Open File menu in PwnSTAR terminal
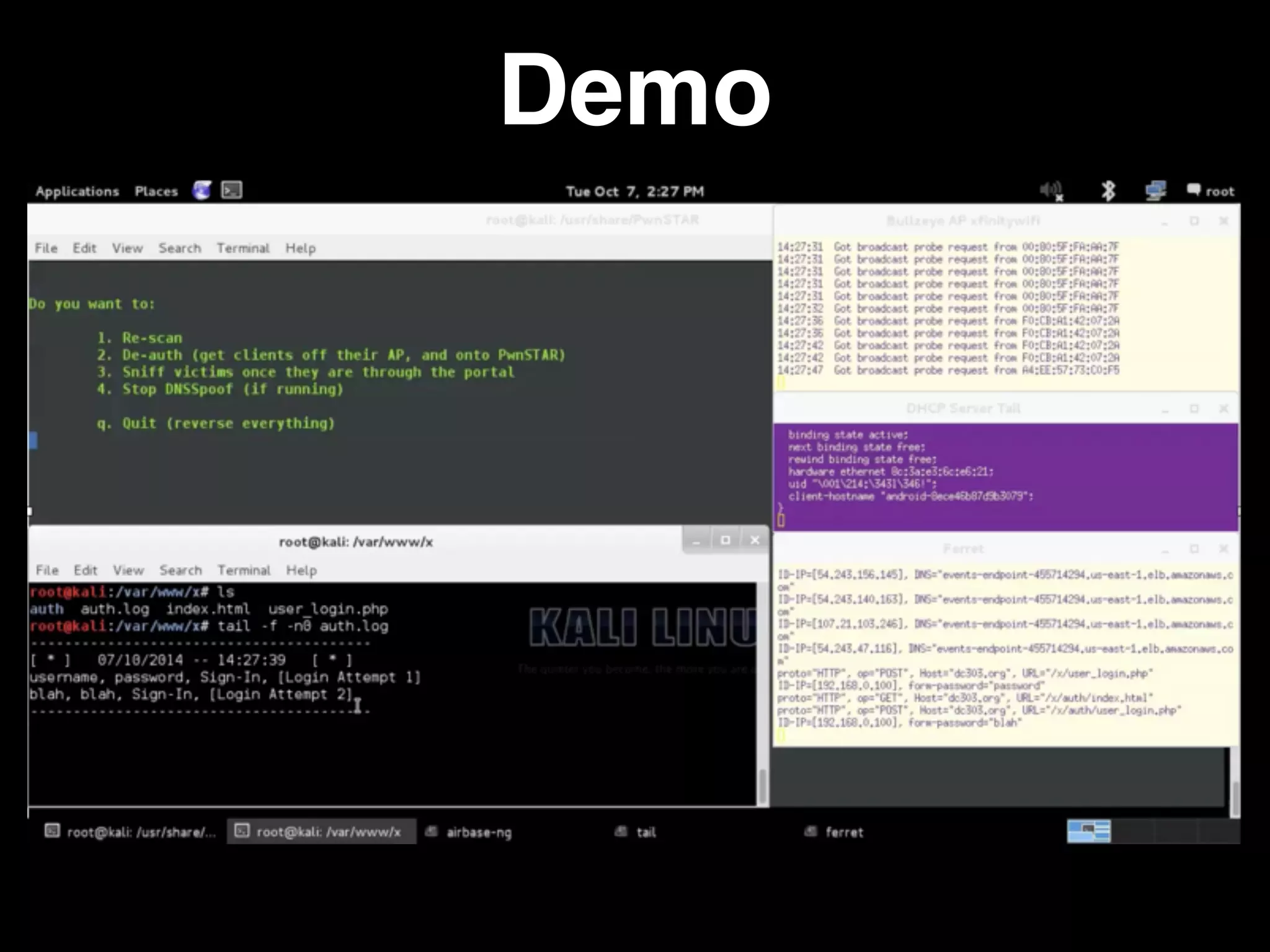Viewport: 1270px width, 952px height. click(x=46, y=248)
